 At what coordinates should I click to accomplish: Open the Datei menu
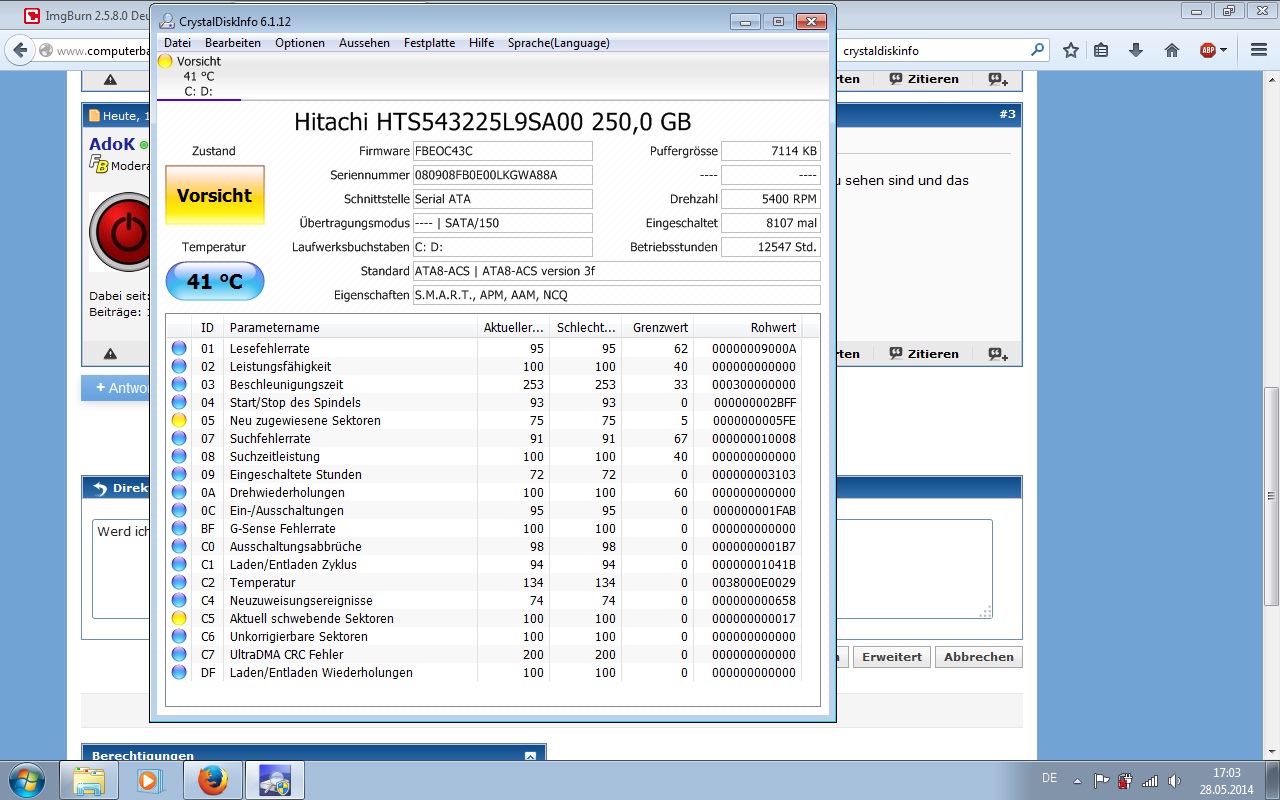[177, 43]
